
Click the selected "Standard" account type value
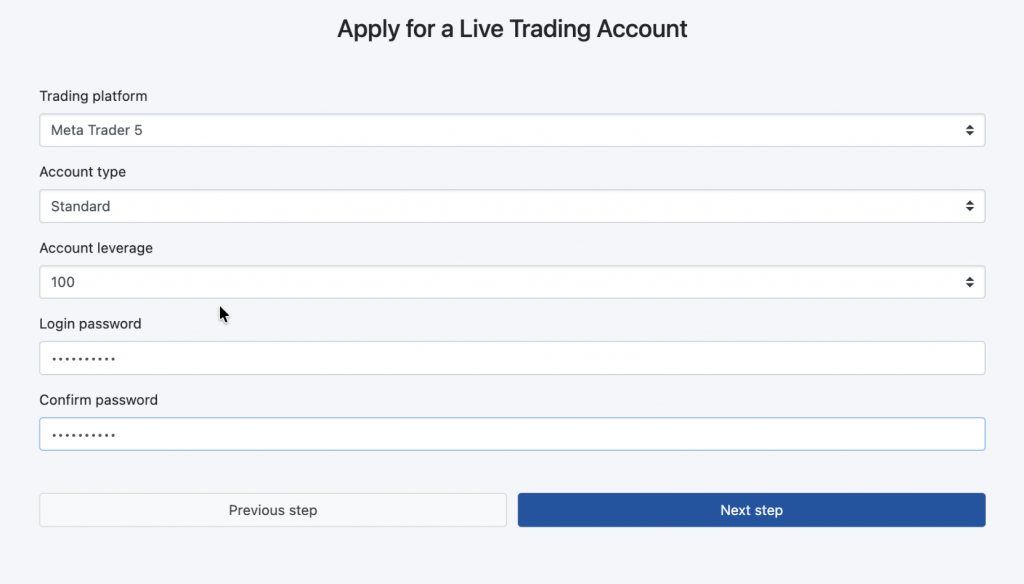tap(81, 206)
